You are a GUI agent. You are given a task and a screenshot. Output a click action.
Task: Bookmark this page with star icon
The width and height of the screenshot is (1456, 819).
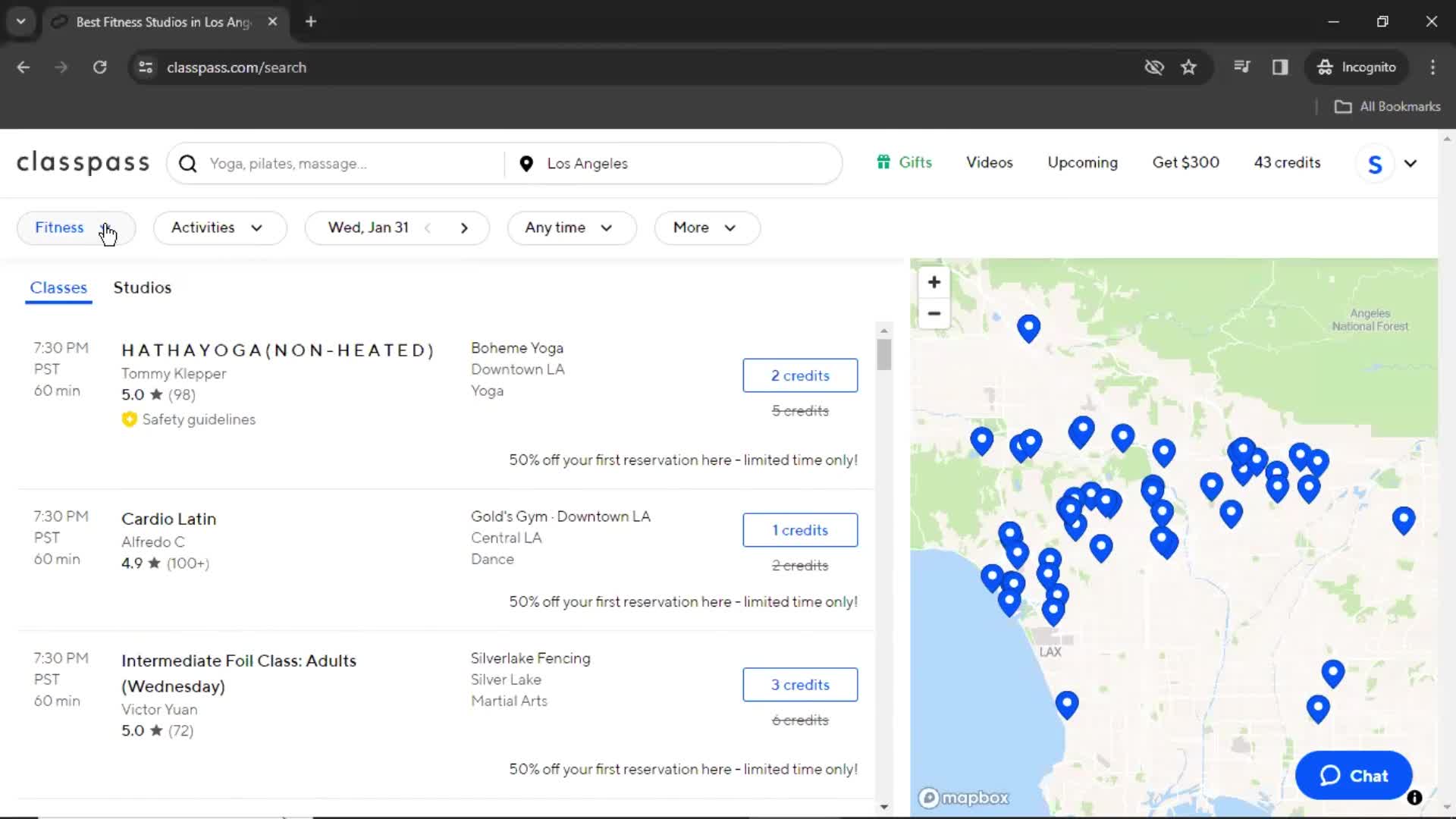click(1188, 67)
